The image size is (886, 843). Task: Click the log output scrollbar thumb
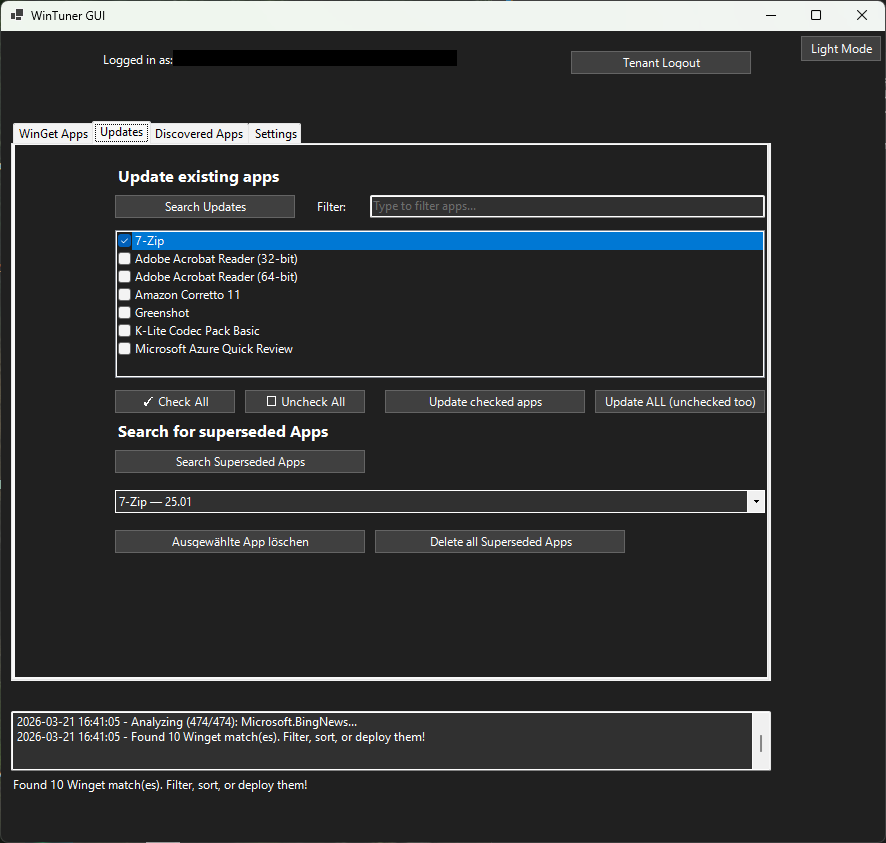761,744
